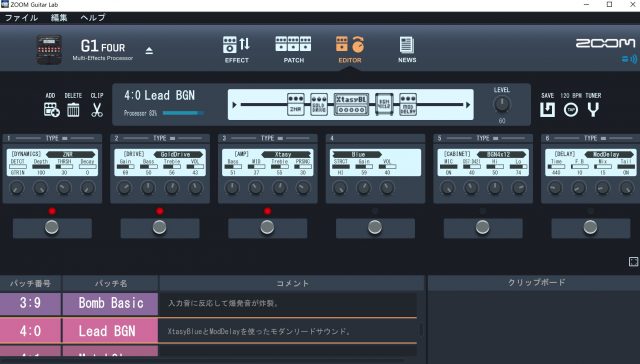Select the Bomb Basic patch row
Image resolution: width=640 pixels, height=364 pixels.
tap(208, 304)
